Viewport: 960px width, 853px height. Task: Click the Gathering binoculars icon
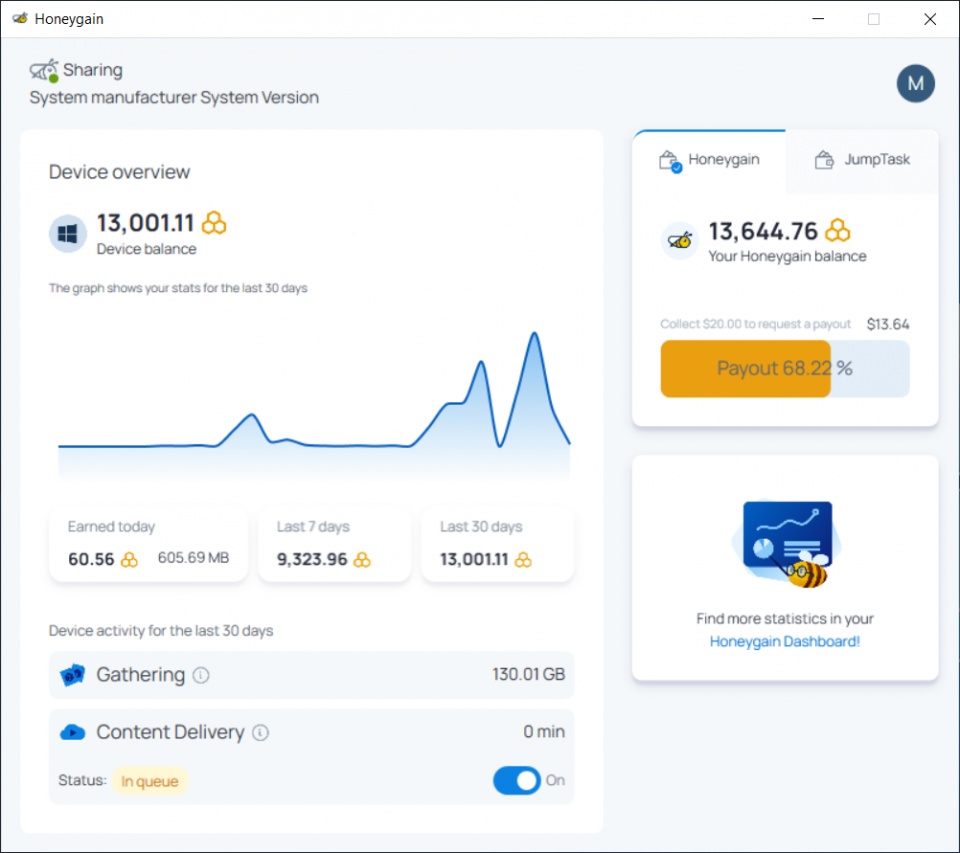pos(72,675)
